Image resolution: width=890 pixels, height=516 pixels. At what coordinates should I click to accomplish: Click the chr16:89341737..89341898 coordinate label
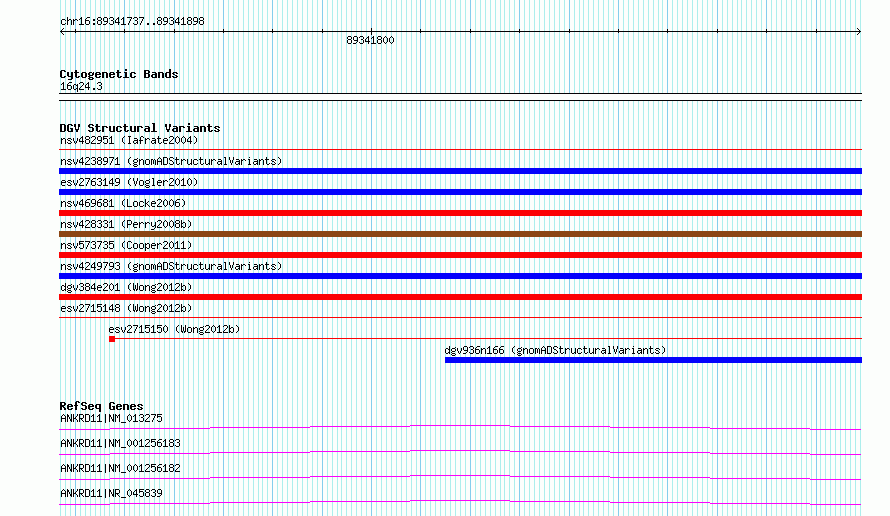[132, 22]
